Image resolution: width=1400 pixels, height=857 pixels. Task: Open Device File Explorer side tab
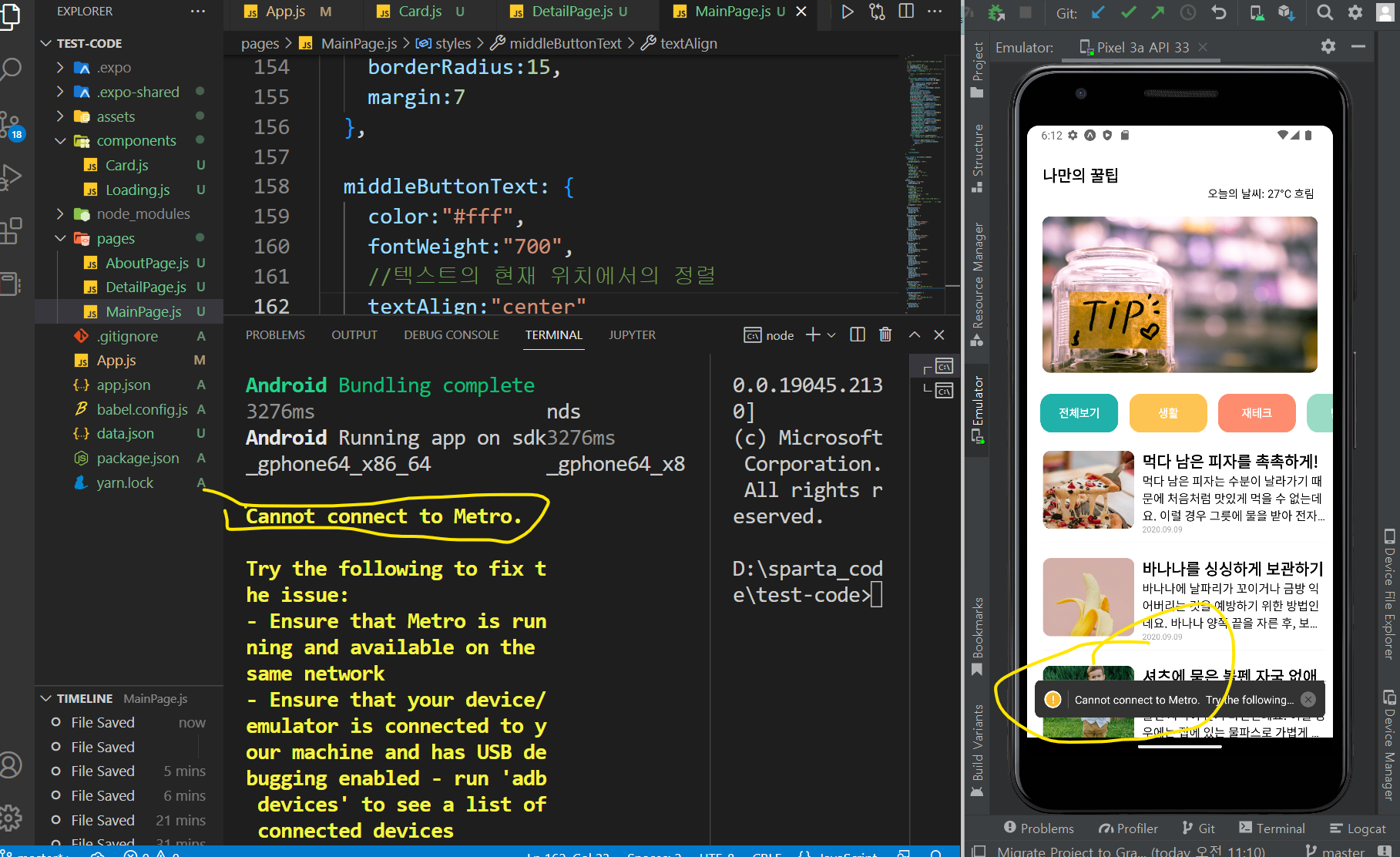[x=1389, y=593]
